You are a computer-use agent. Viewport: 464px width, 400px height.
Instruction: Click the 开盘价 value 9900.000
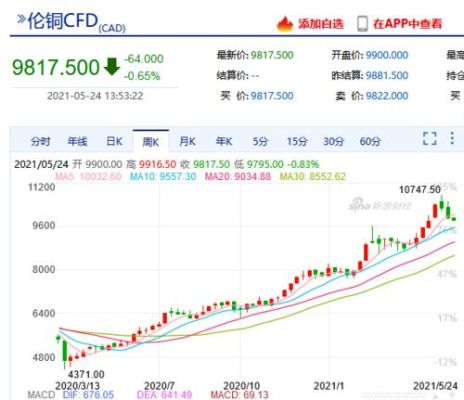[x=387, y=55]
